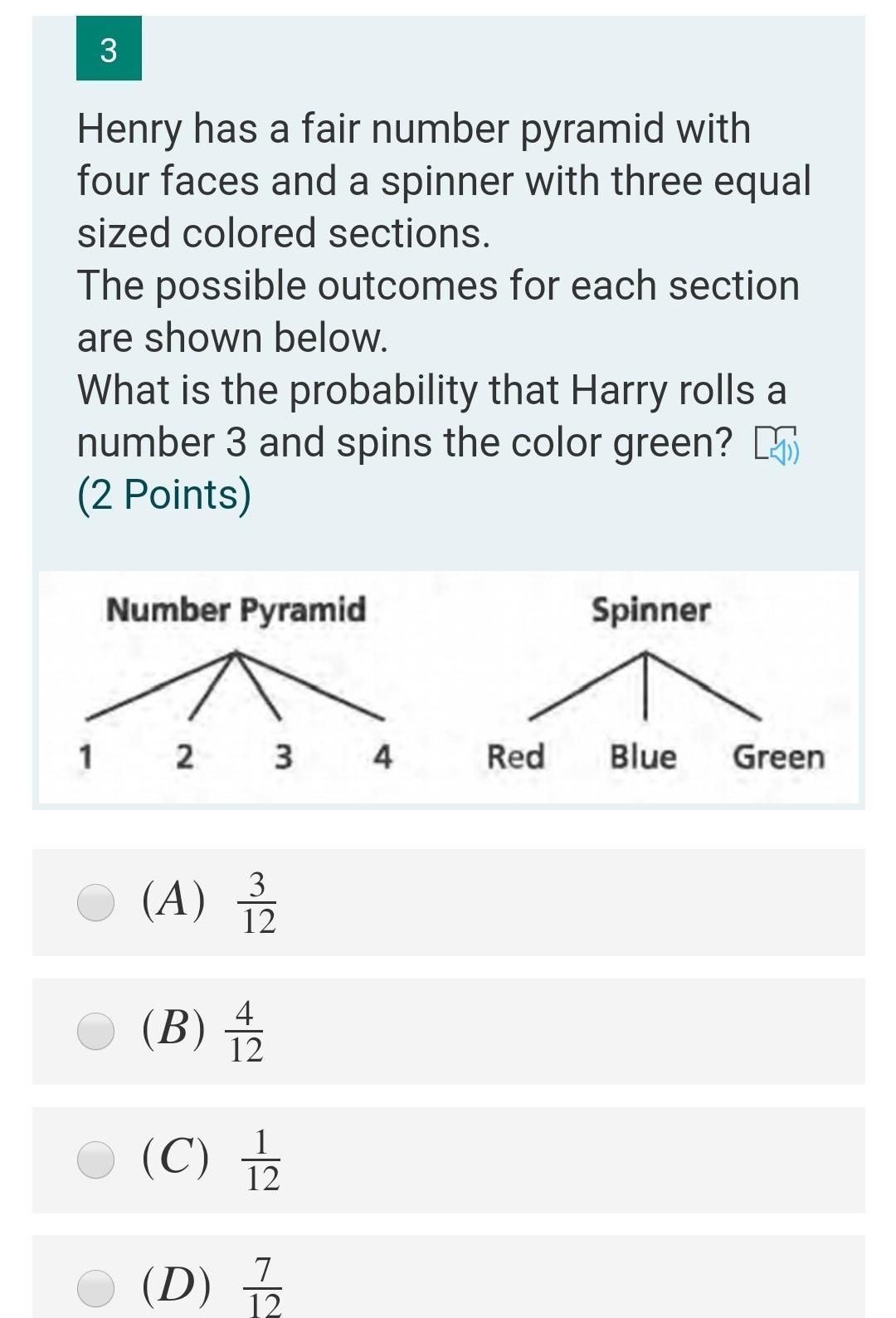Click number 1 under the Number Pyramid
This screenshot has width=896, height=1318.
pos(85,757)
